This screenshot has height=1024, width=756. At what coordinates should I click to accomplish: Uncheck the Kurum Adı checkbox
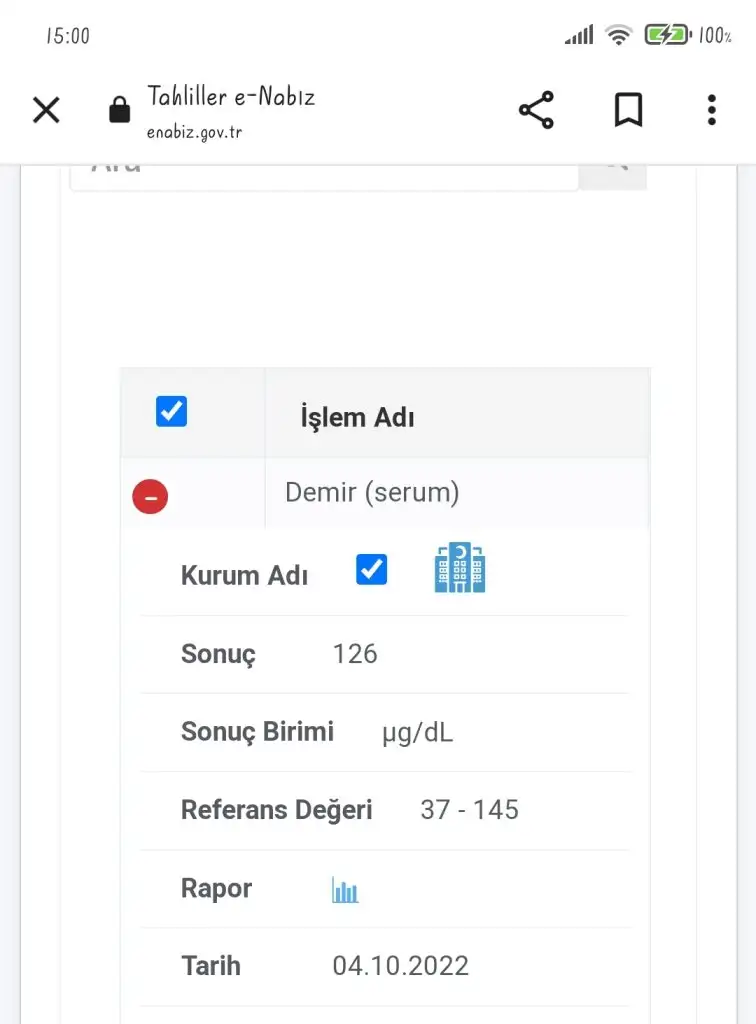371,570
